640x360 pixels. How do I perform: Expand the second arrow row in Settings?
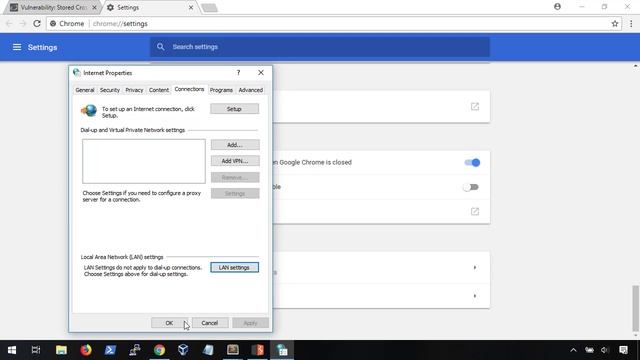coord(475,296)
